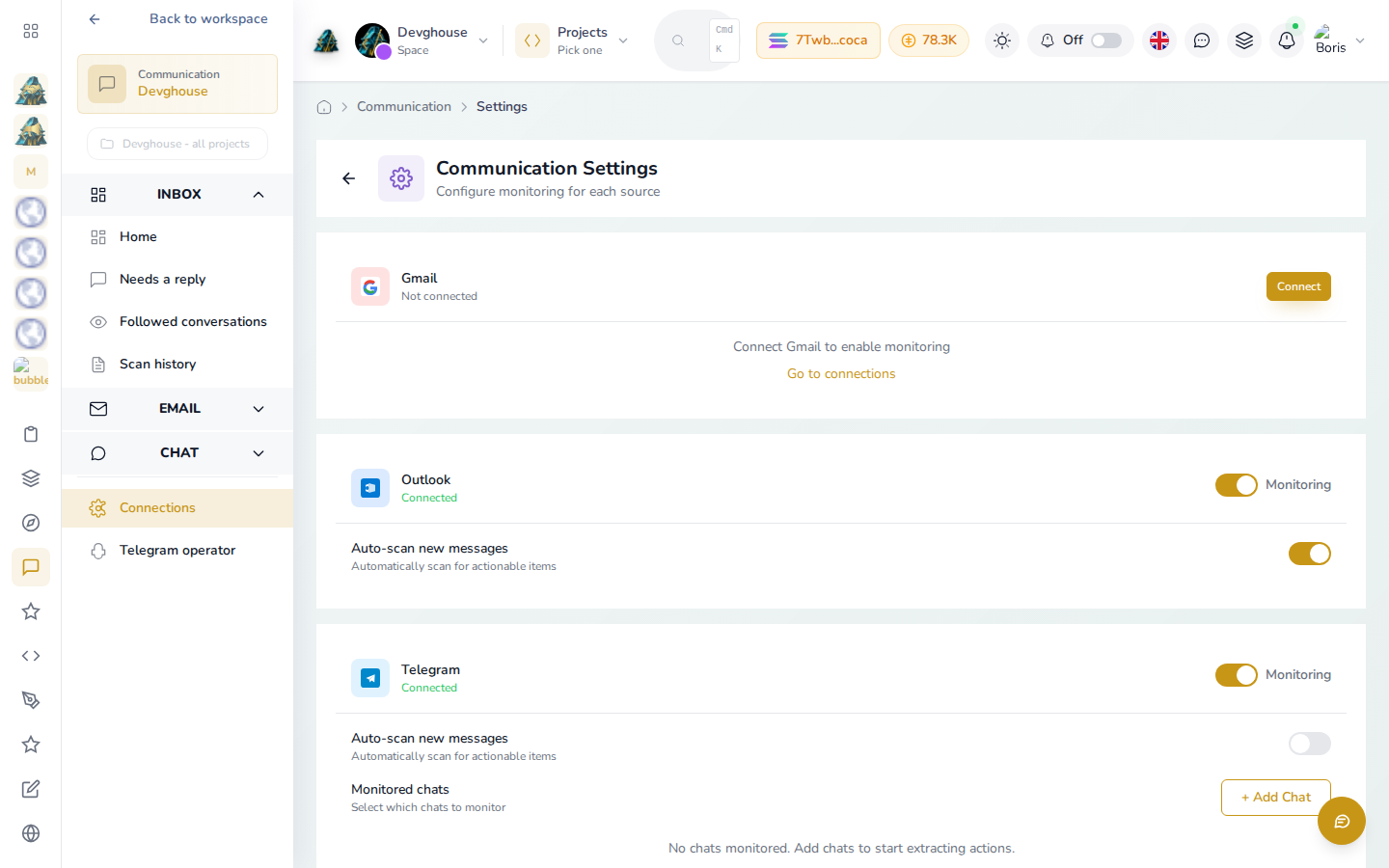Open the pen tool icon in left rail
Viewport: 1389px width, 868px height.
[31, 700]
